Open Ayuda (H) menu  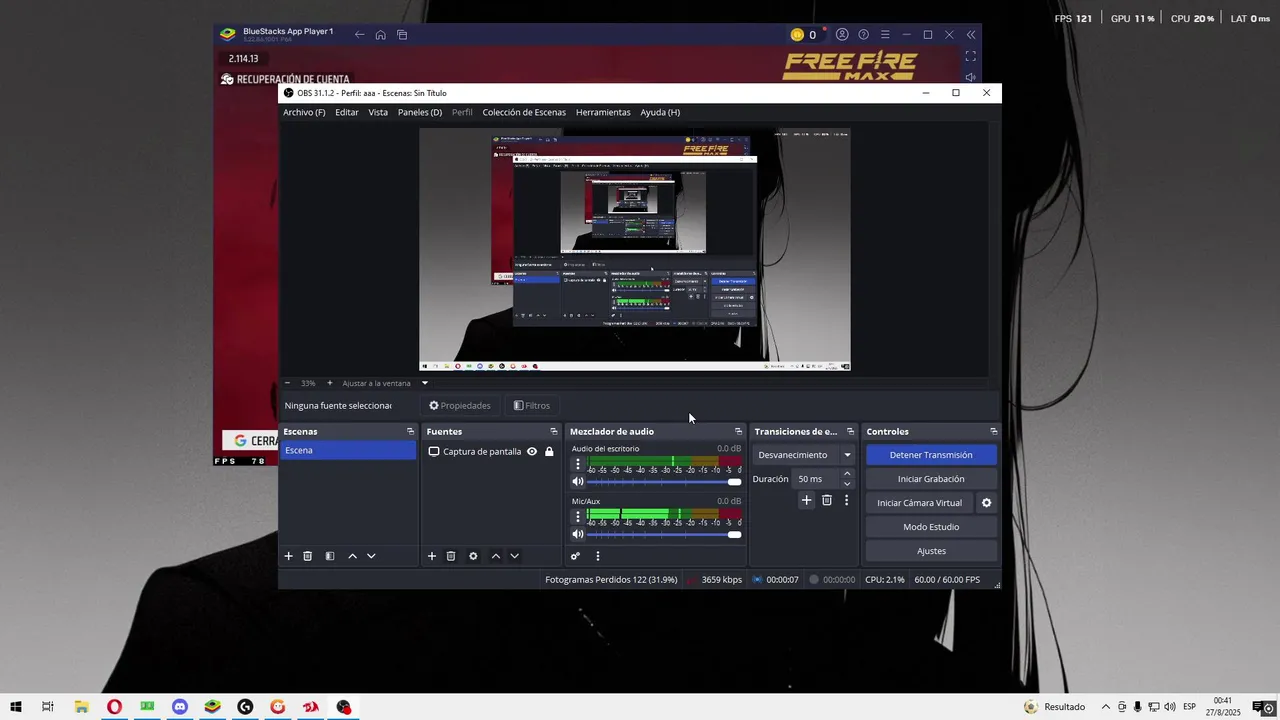[x=660, y=112]
